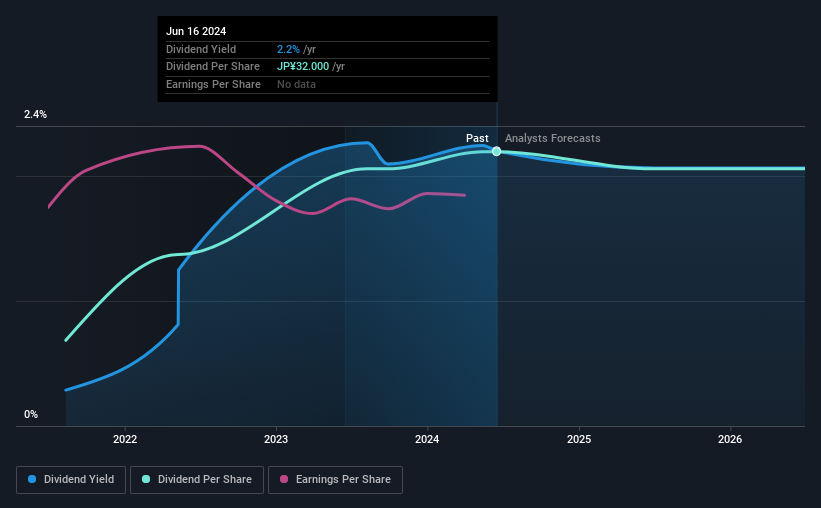Click the Past label on chart
821x508 pixels.
point(477,138)
